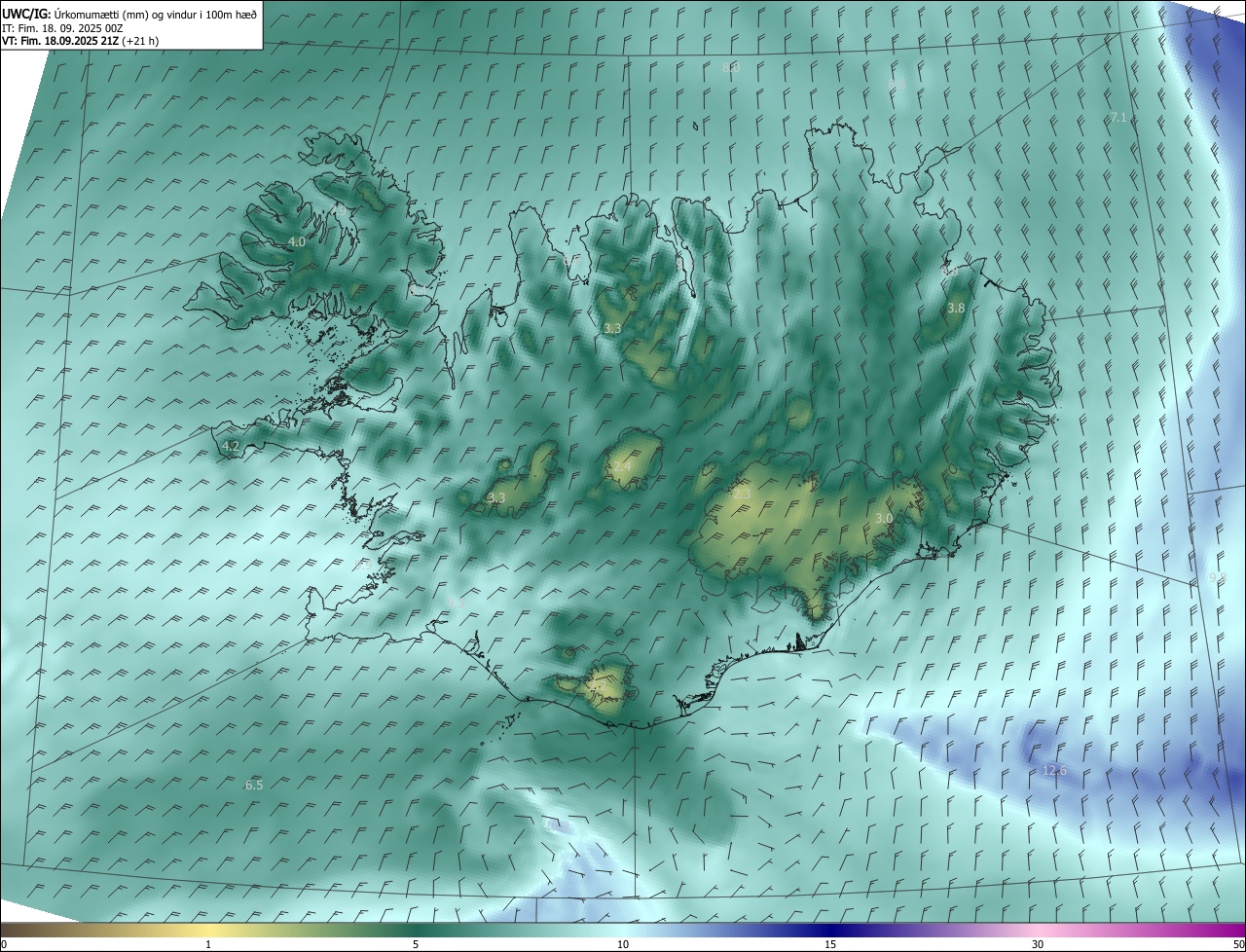The image size is (1246, 952).
Task: Click the 3.3 value beside the western glacier
Action: [x=496, y=497]
